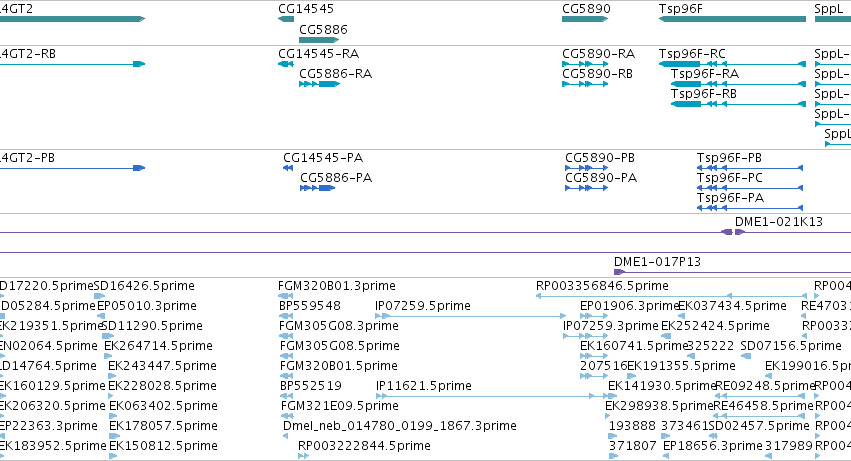Open EST FGM320B01.3prime
This screenshot has width=851, height=461.
point(336,286)
